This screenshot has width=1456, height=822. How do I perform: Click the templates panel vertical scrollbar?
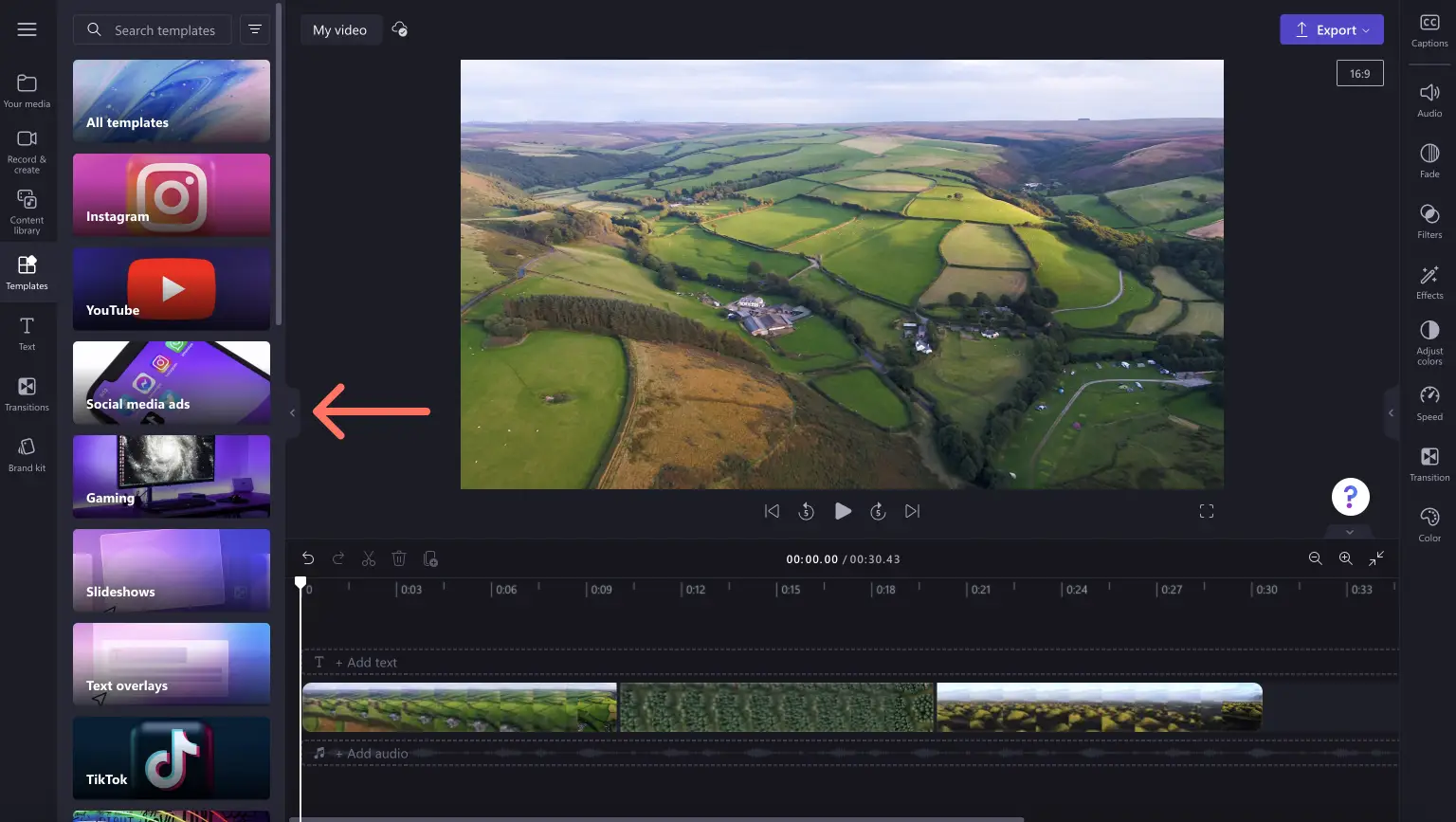279,163
